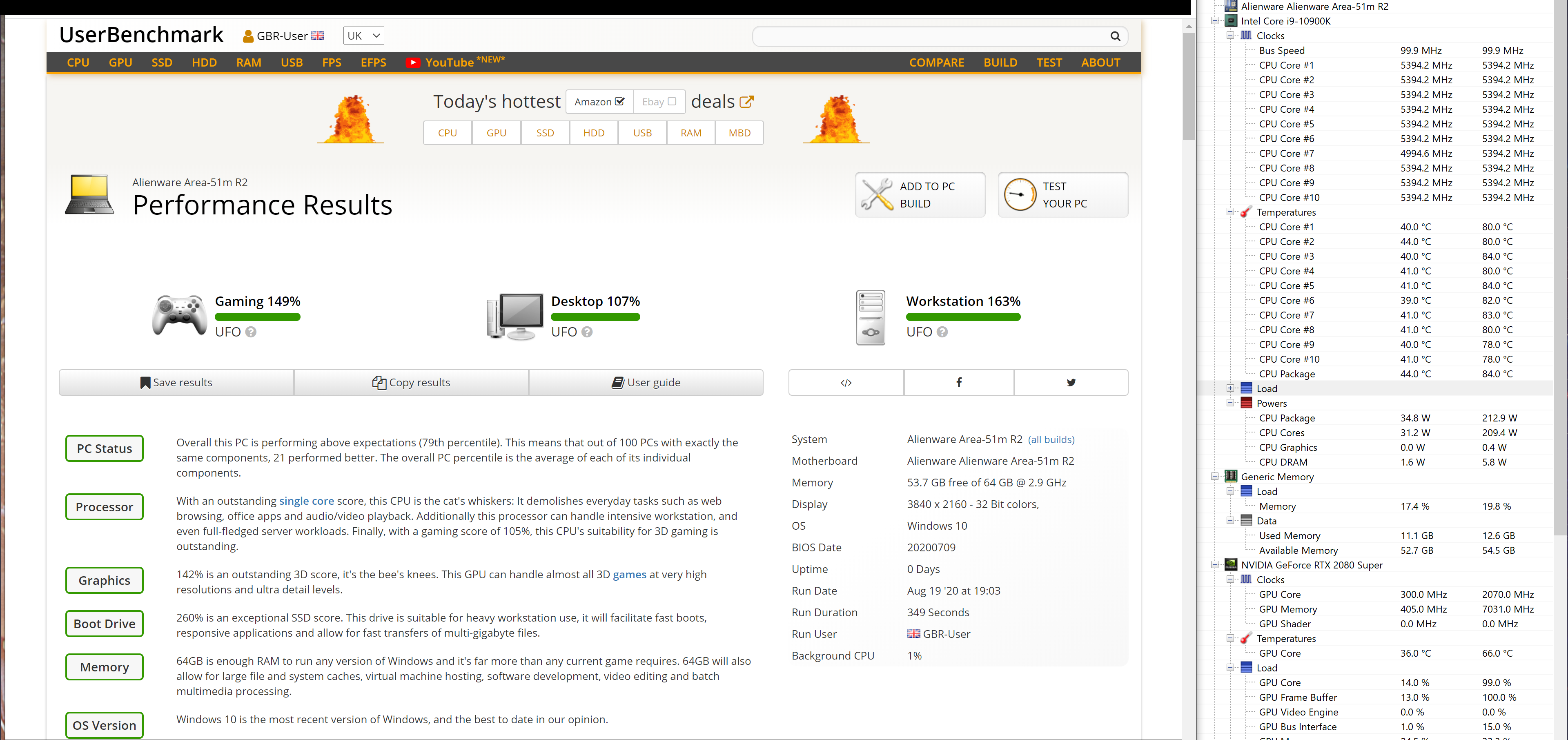Click the all builds link
This screenshot has height=740, width=1568.
click(1051, 440)
